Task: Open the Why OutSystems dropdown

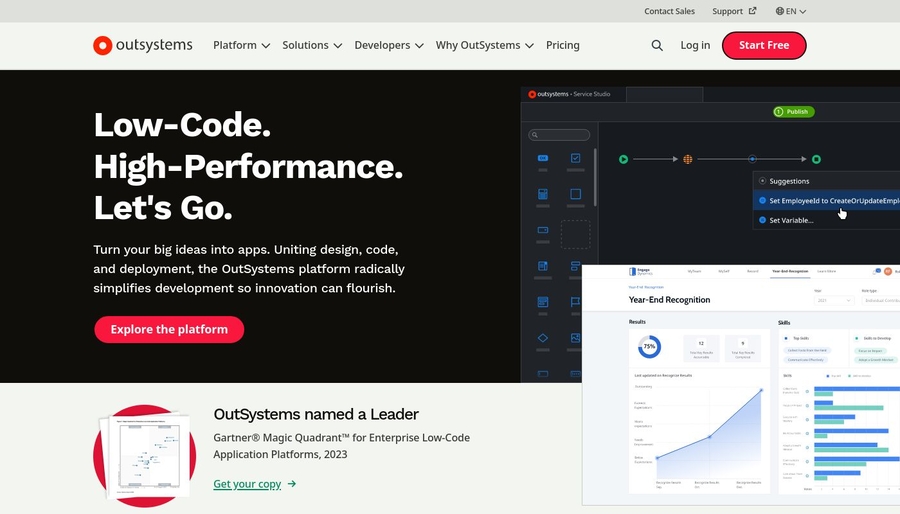Action: click(x=484, y=45)
